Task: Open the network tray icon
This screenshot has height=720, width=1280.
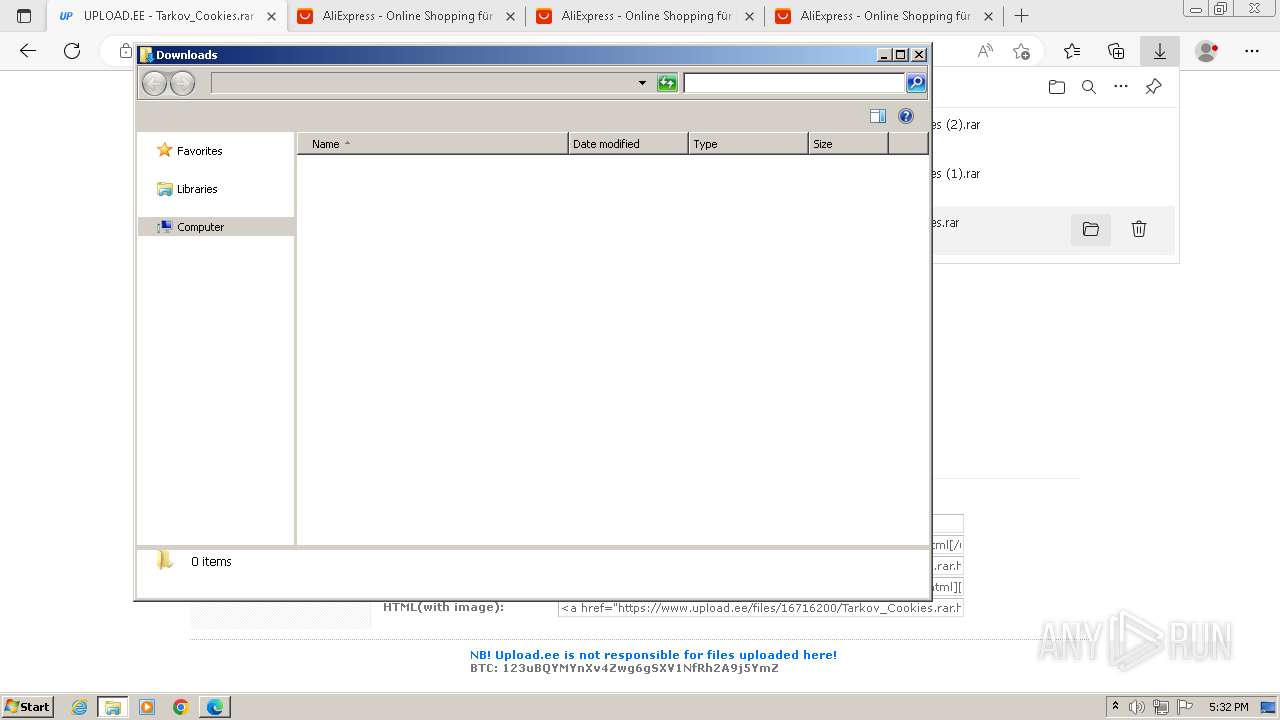Action: tap(1161, 707)
